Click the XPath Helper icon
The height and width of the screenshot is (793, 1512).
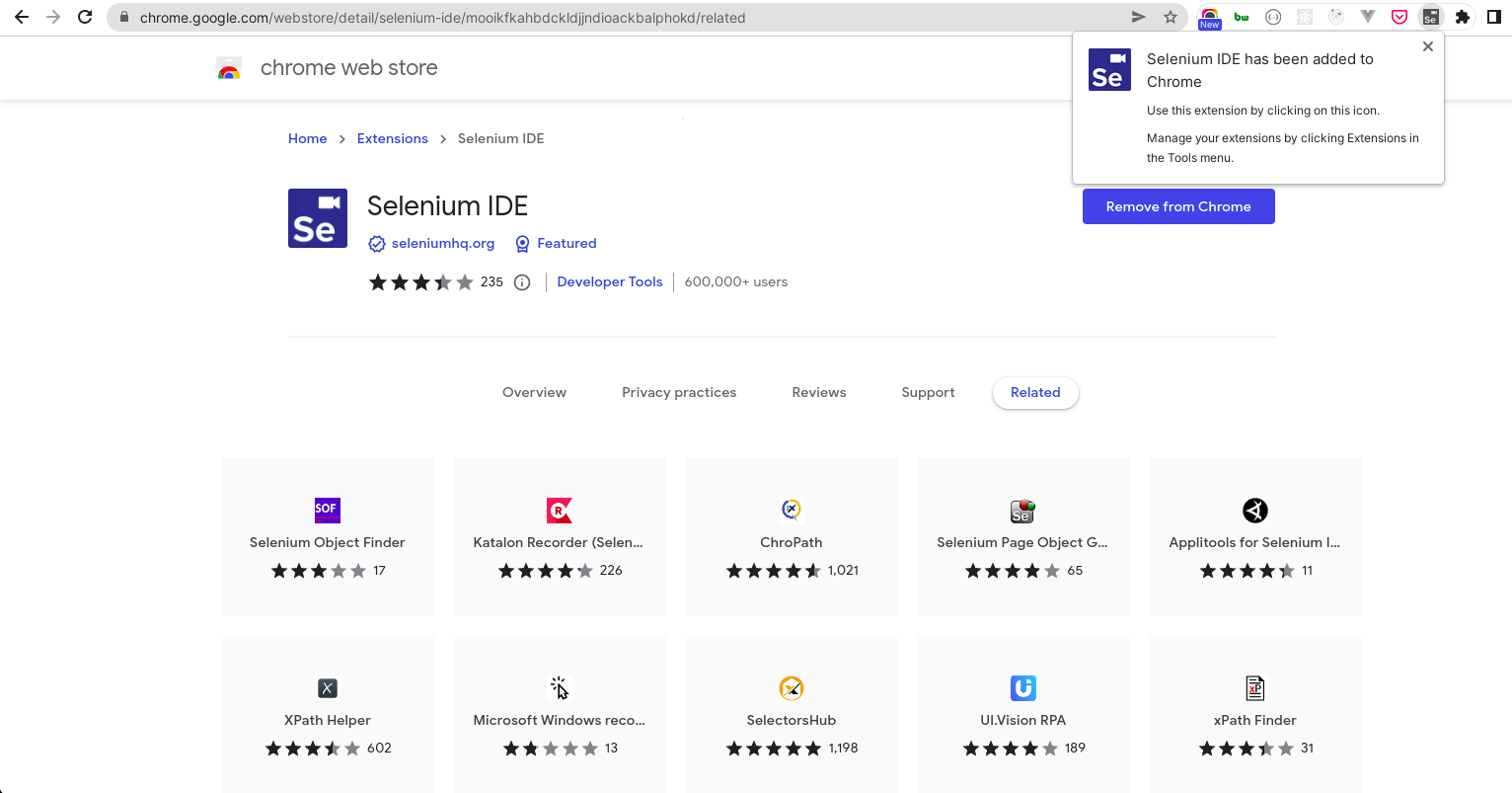327,688
